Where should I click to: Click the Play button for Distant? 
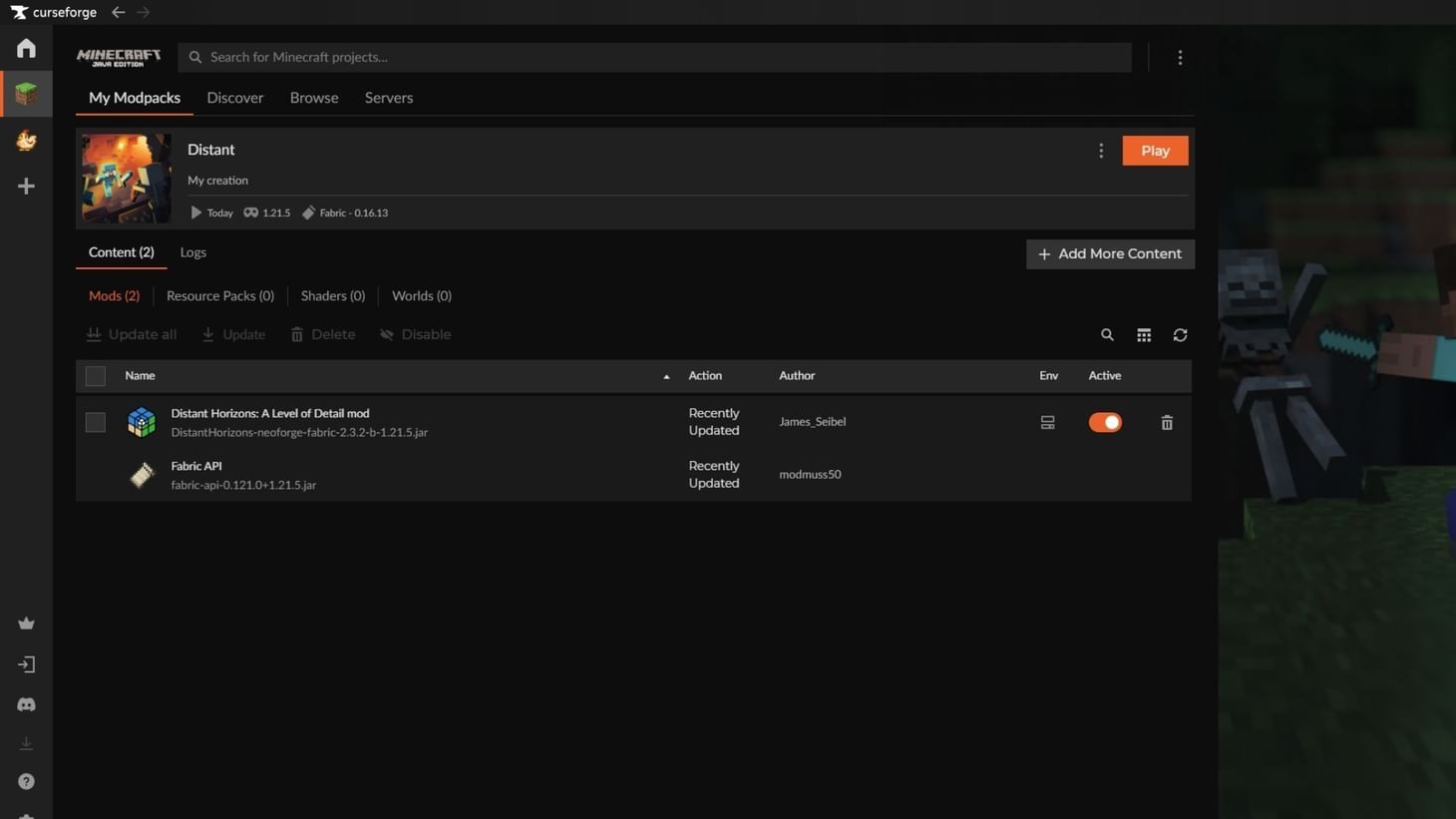(1154, 150)
